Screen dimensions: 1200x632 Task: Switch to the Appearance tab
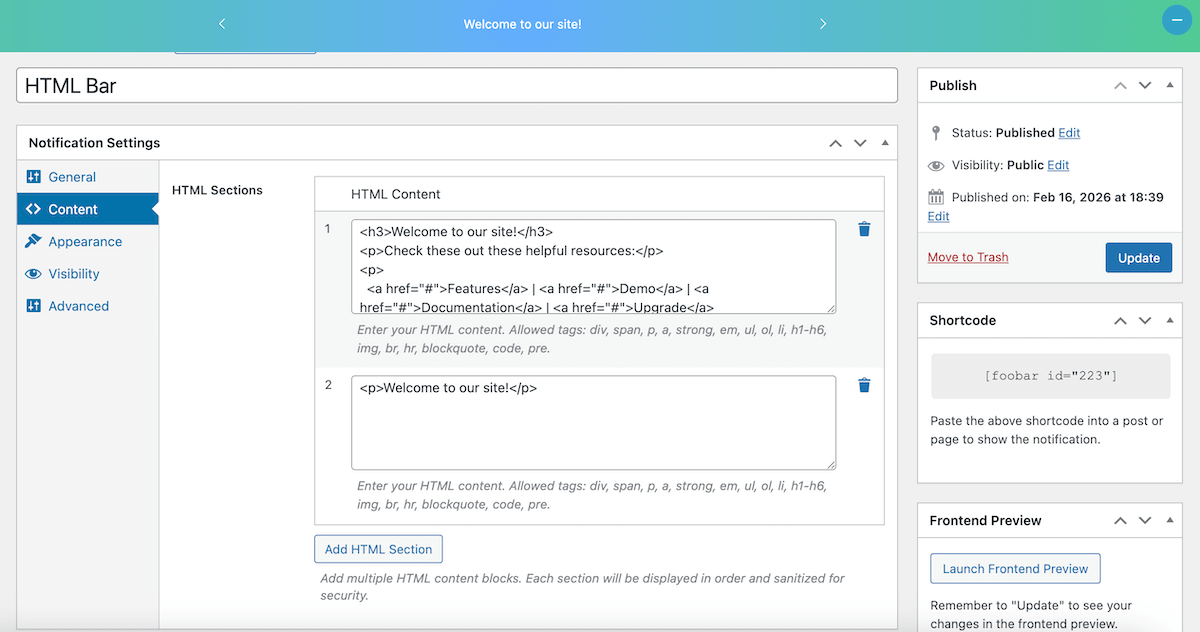click(85, 242)
